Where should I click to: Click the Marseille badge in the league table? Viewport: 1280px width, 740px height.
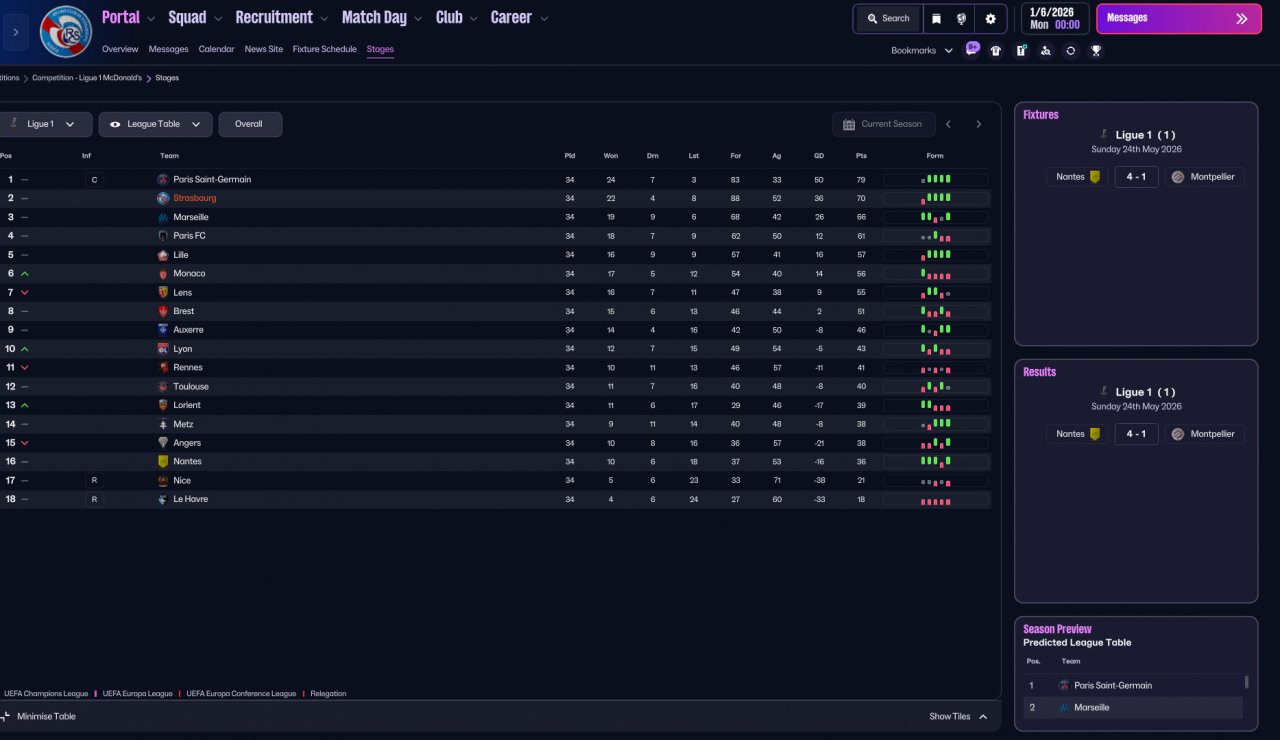click(x=163, y=217)
